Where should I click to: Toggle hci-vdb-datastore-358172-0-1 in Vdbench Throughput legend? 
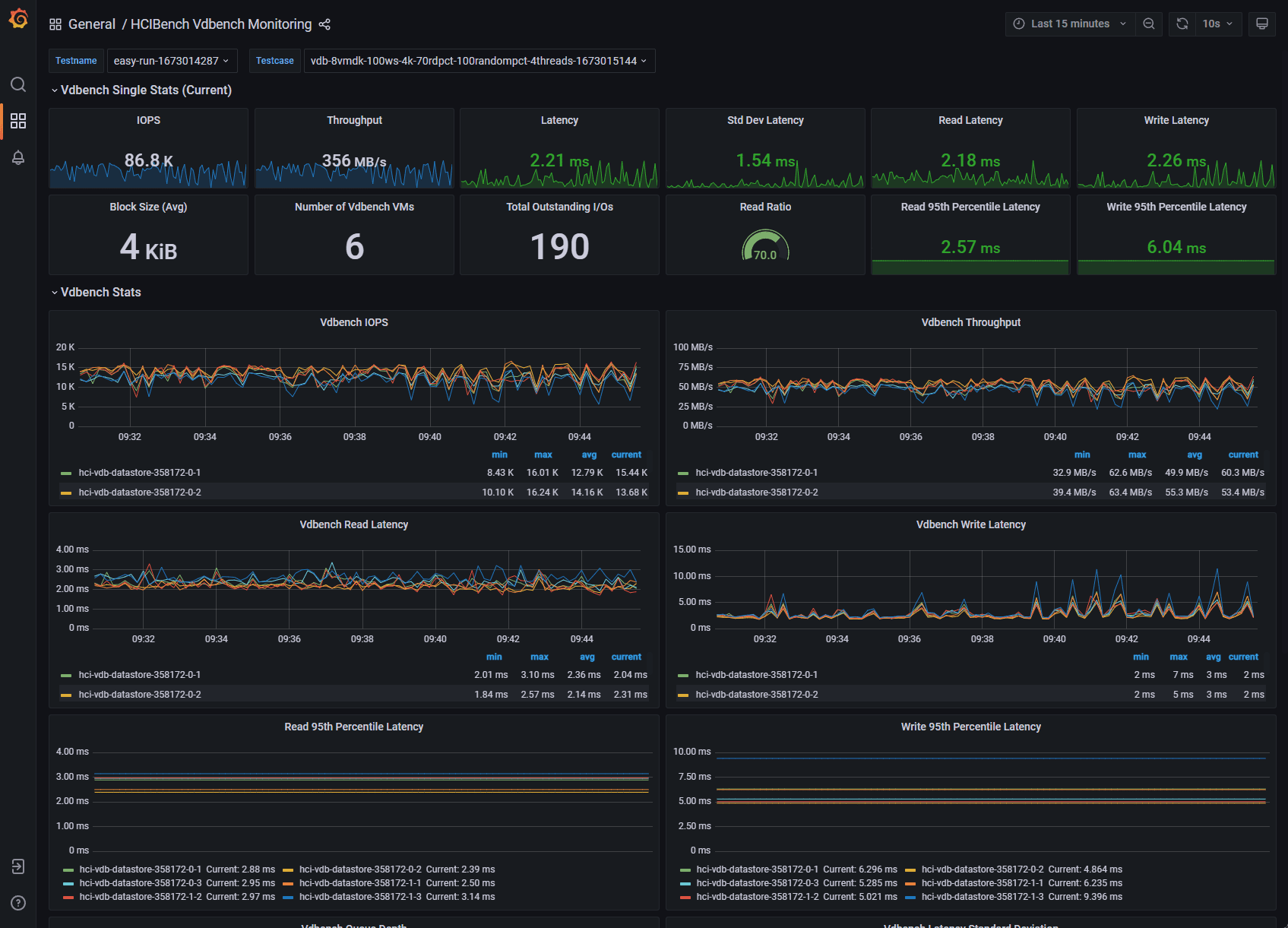pyautogui.click(x=756, y=472)
